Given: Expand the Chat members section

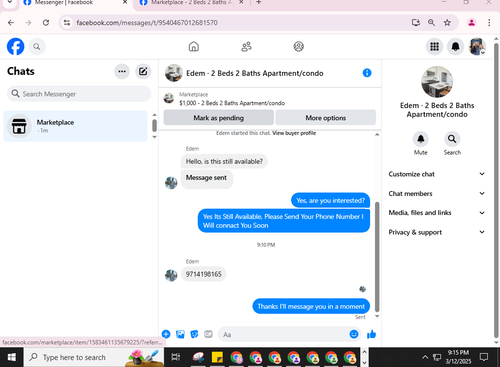Looking at the screenshot, I should pyautogui.click(x=437, y=193).
